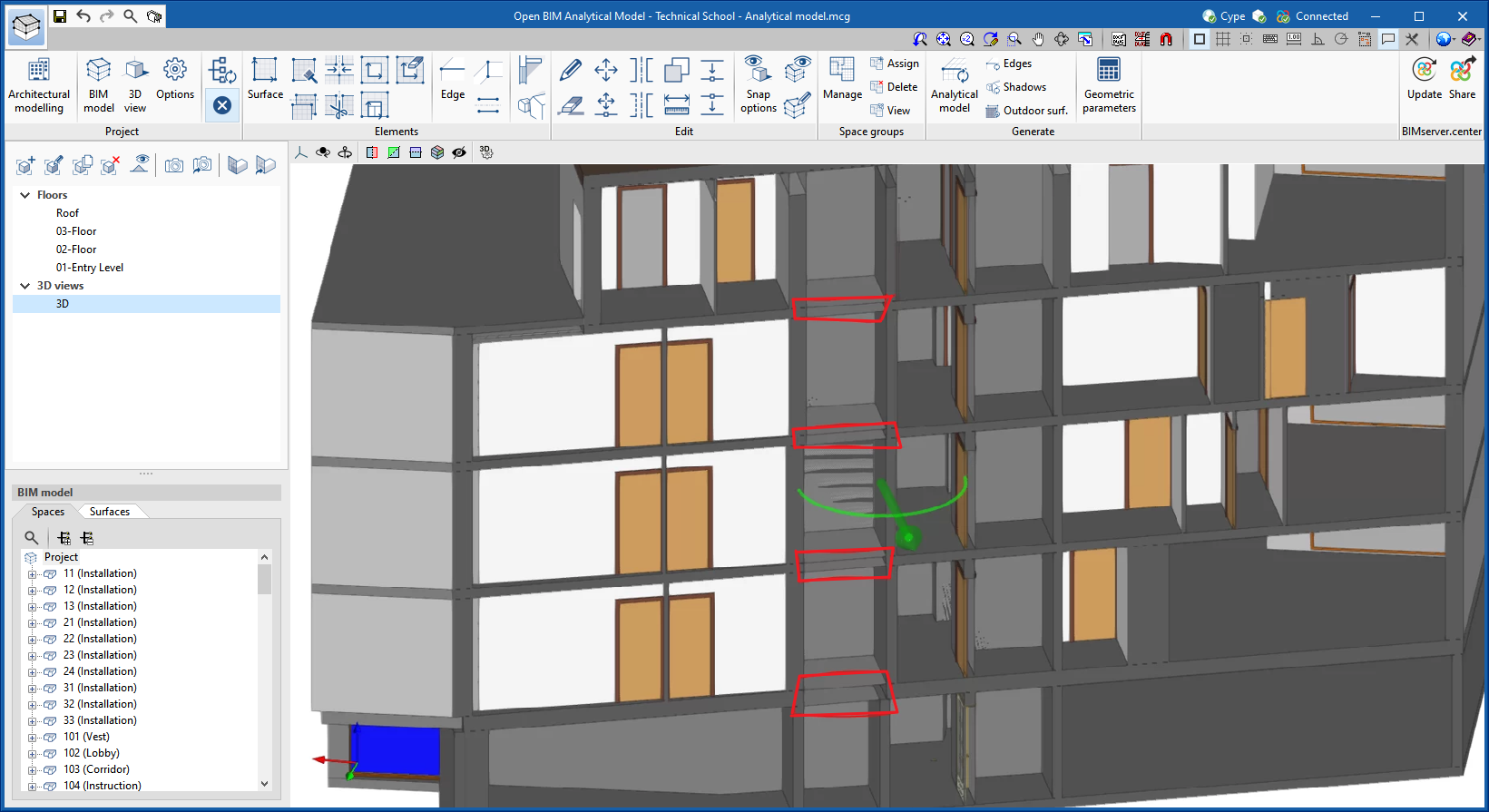Image resolution: width=1489 pixels, height=812 pixels.
Task: Switch to the Surfaces tab
Action: pyautogui.click(x=110, y=512)
